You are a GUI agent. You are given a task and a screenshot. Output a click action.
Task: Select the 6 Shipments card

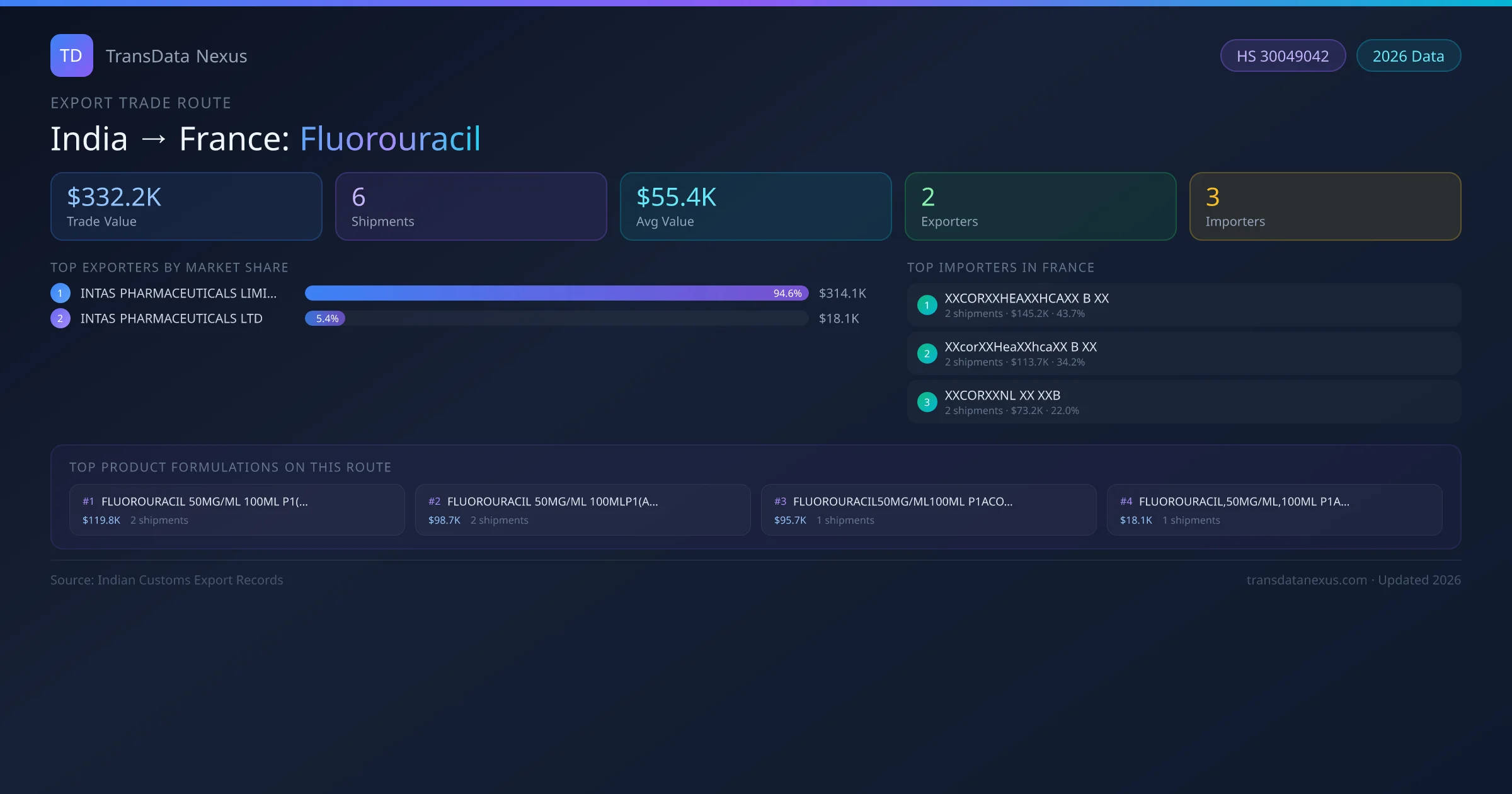(471, 207)
